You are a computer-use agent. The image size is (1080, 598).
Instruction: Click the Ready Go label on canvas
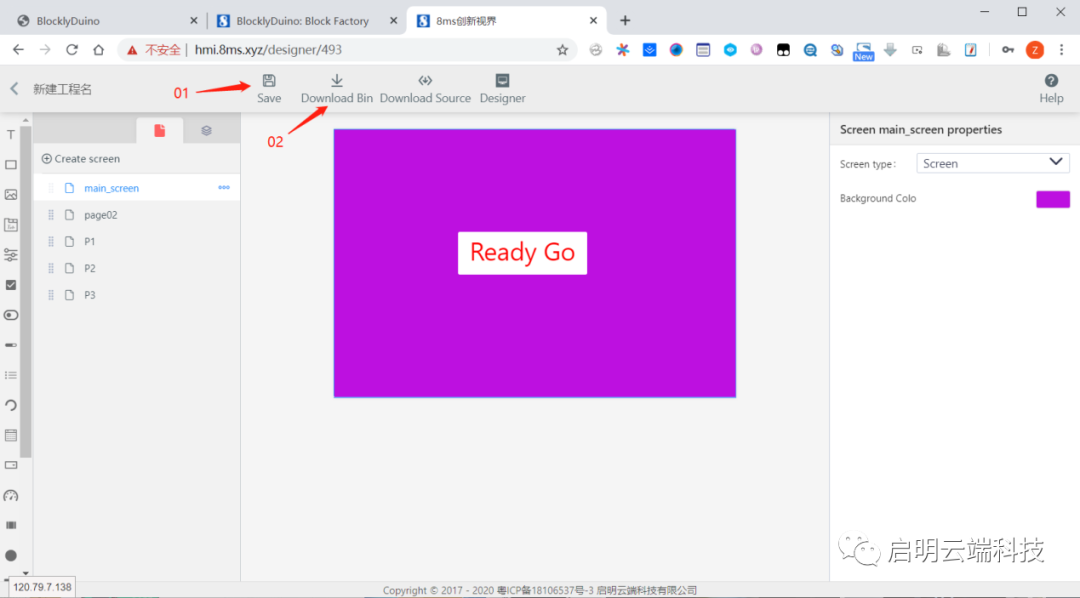pyautogui.click(x=522, y=253)
